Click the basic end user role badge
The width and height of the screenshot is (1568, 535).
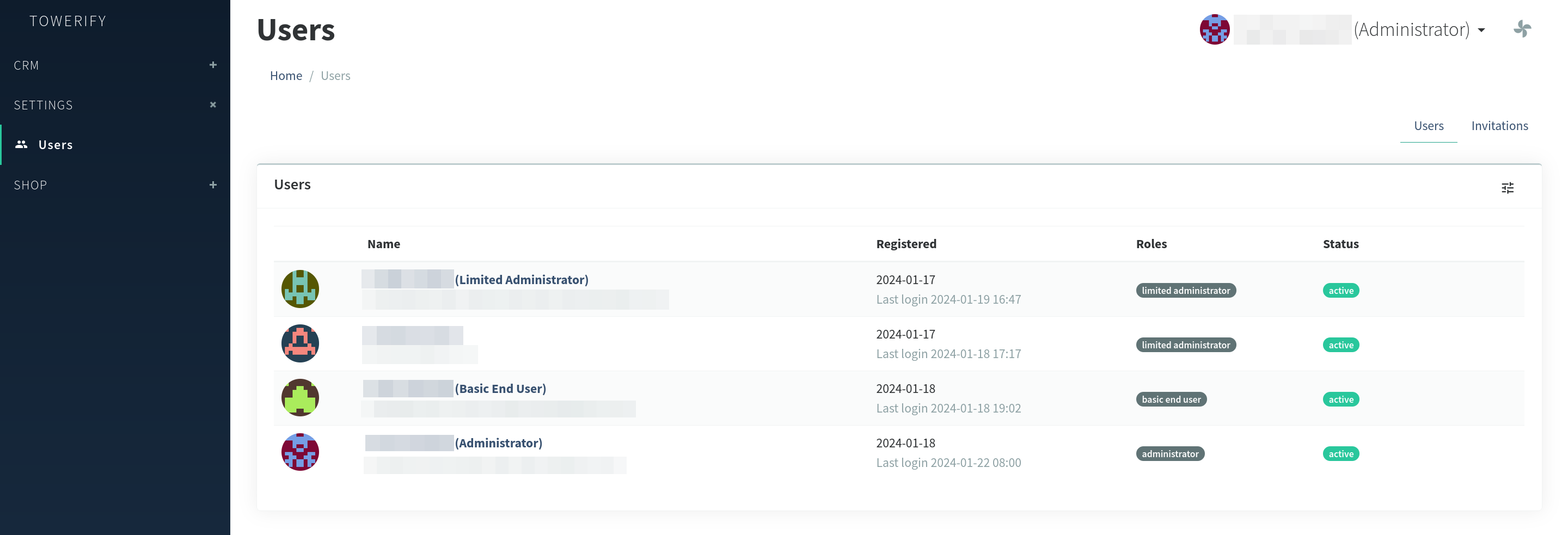pos(1171,400)
